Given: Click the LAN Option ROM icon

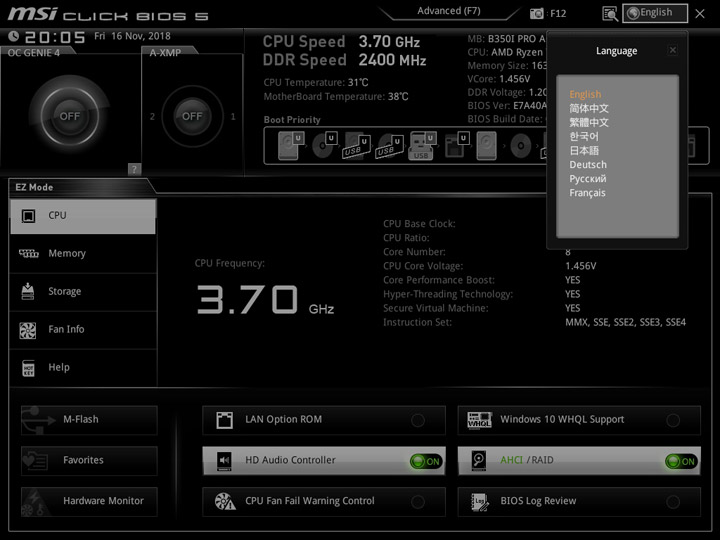Looking at the screenshot, I should point(225,420).
